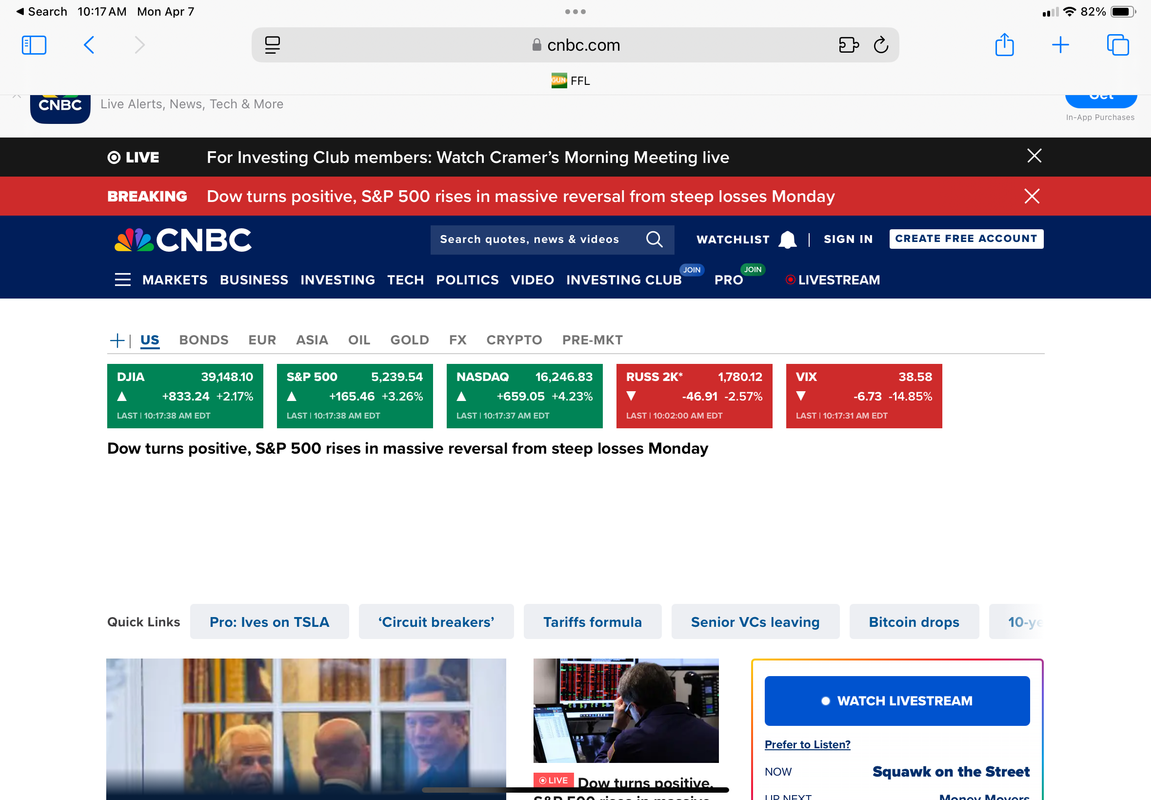
Task: Click SIGN IN
Action: click(848, 239)
